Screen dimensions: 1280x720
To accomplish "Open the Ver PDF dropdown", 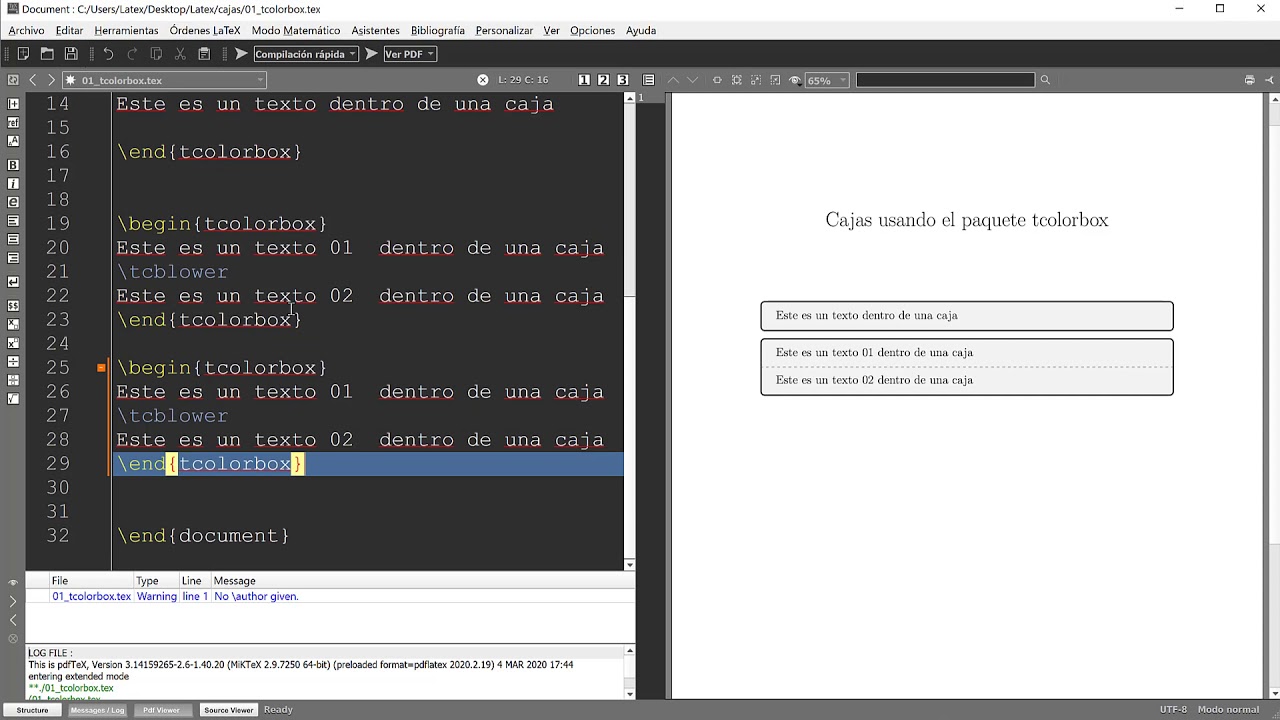I will pyautogui.click(x=409, y=54).
